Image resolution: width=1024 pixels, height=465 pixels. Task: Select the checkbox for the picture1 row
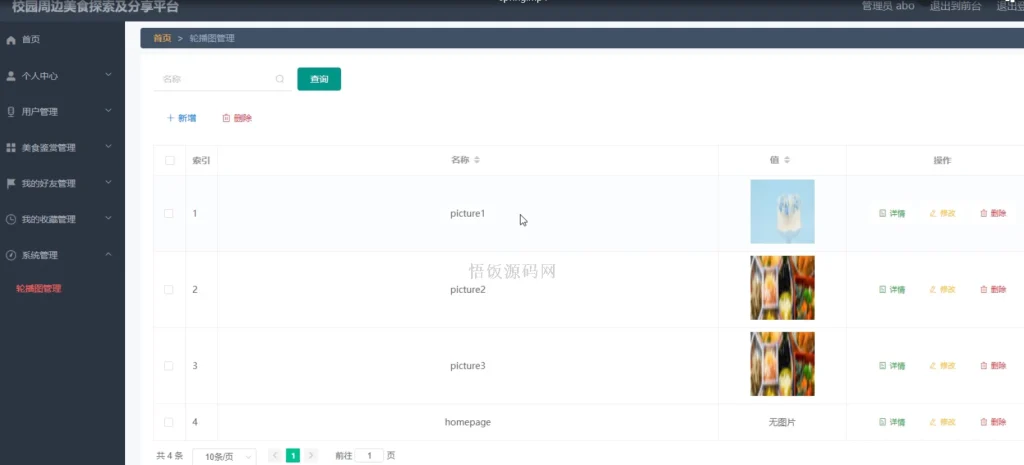[x=169, y=213]
